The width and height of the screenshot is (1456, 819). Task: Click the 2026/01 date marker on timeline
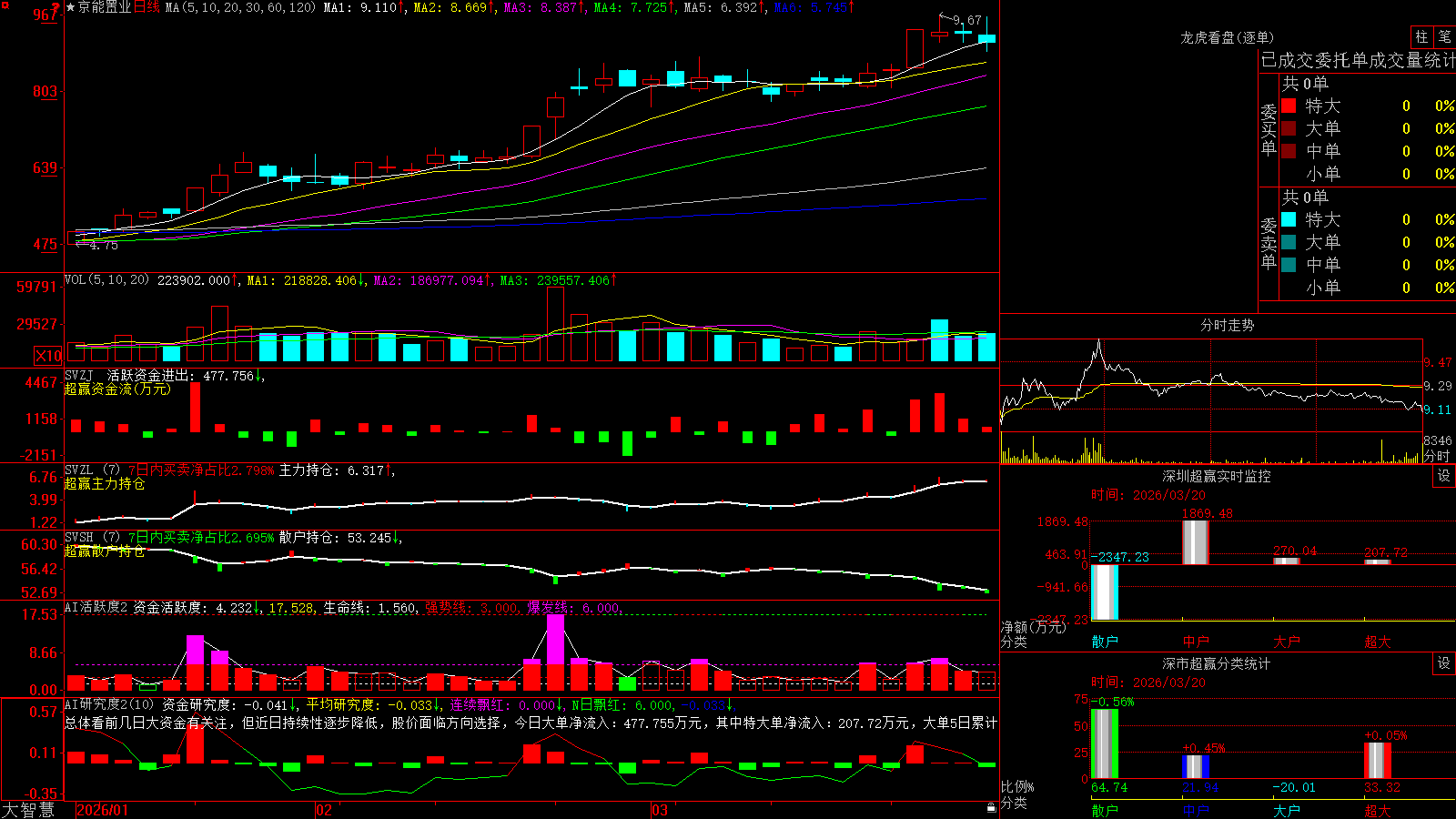click(103, 810)
